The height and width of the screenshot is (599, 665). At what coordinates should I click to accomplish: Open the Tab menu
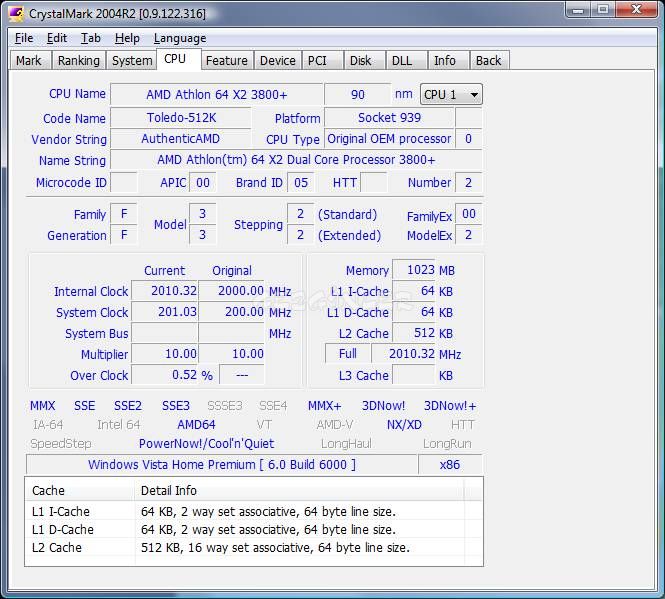91,38
